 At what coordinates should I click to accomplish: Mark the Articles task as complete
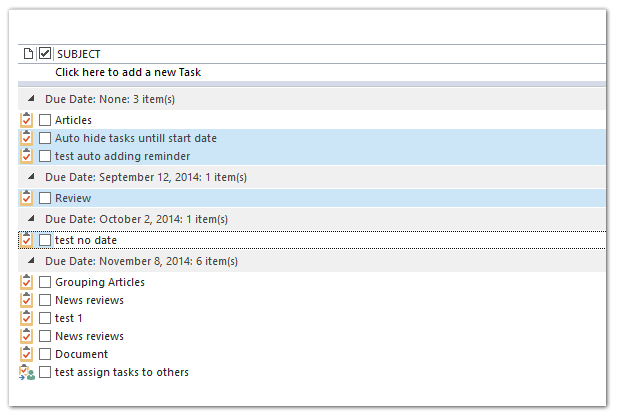45,120
